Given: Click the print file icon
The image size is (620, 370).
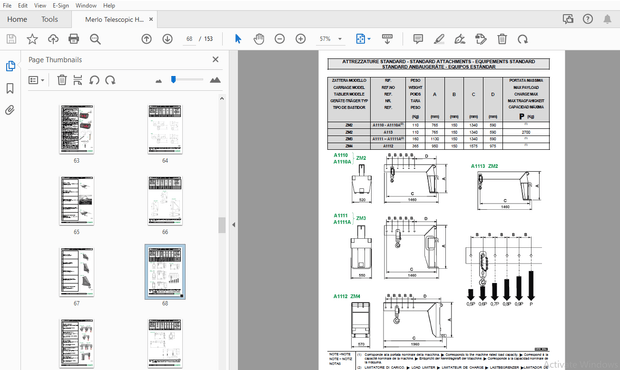Looking at the screenshot, I should pos(74,39).
